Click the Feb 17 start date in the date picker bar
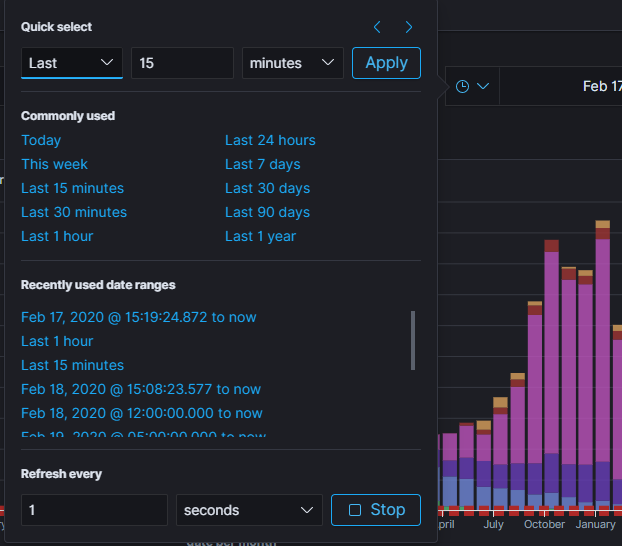Viewport: 622px width, 546px height. pyautogui.click(x=602, y=86)
